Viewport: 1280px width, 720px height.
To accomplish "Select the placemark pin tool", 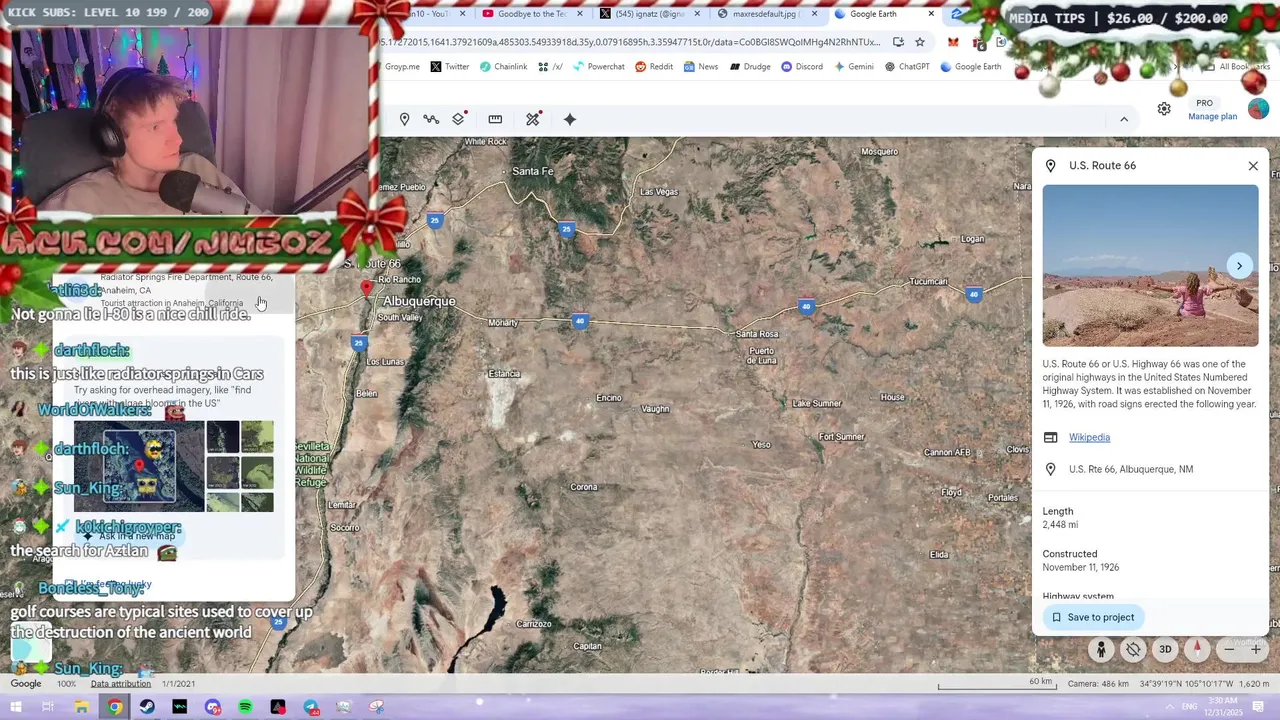I will [x=404, y=119].
